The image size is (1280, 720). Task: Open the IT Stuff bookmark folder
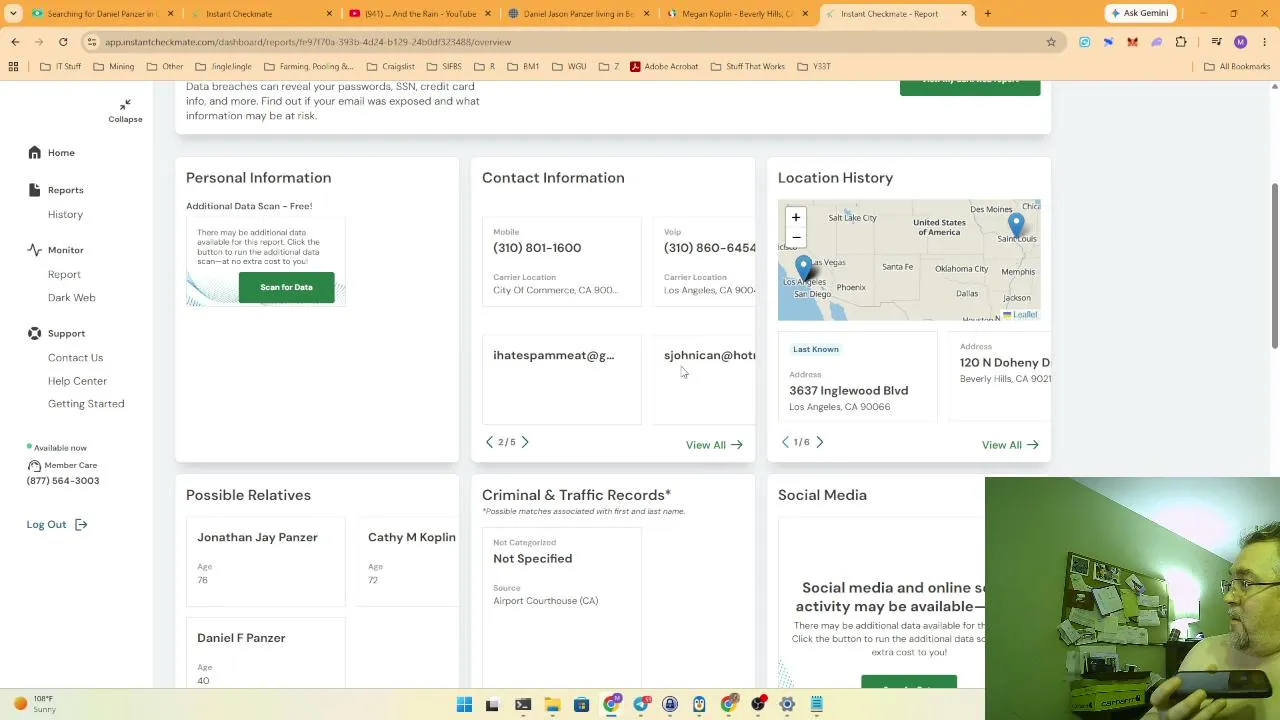[x=61, y=67]
